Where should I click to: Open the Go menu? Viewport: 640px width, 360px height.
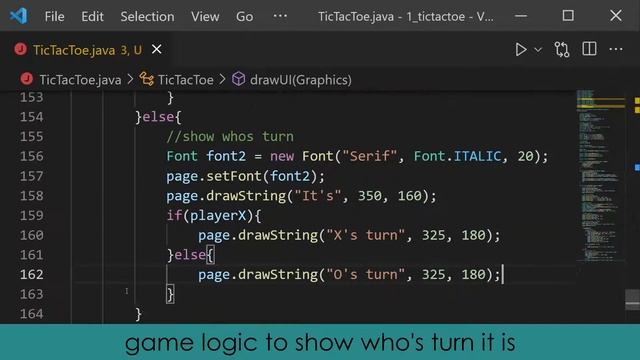pos(244,17)
